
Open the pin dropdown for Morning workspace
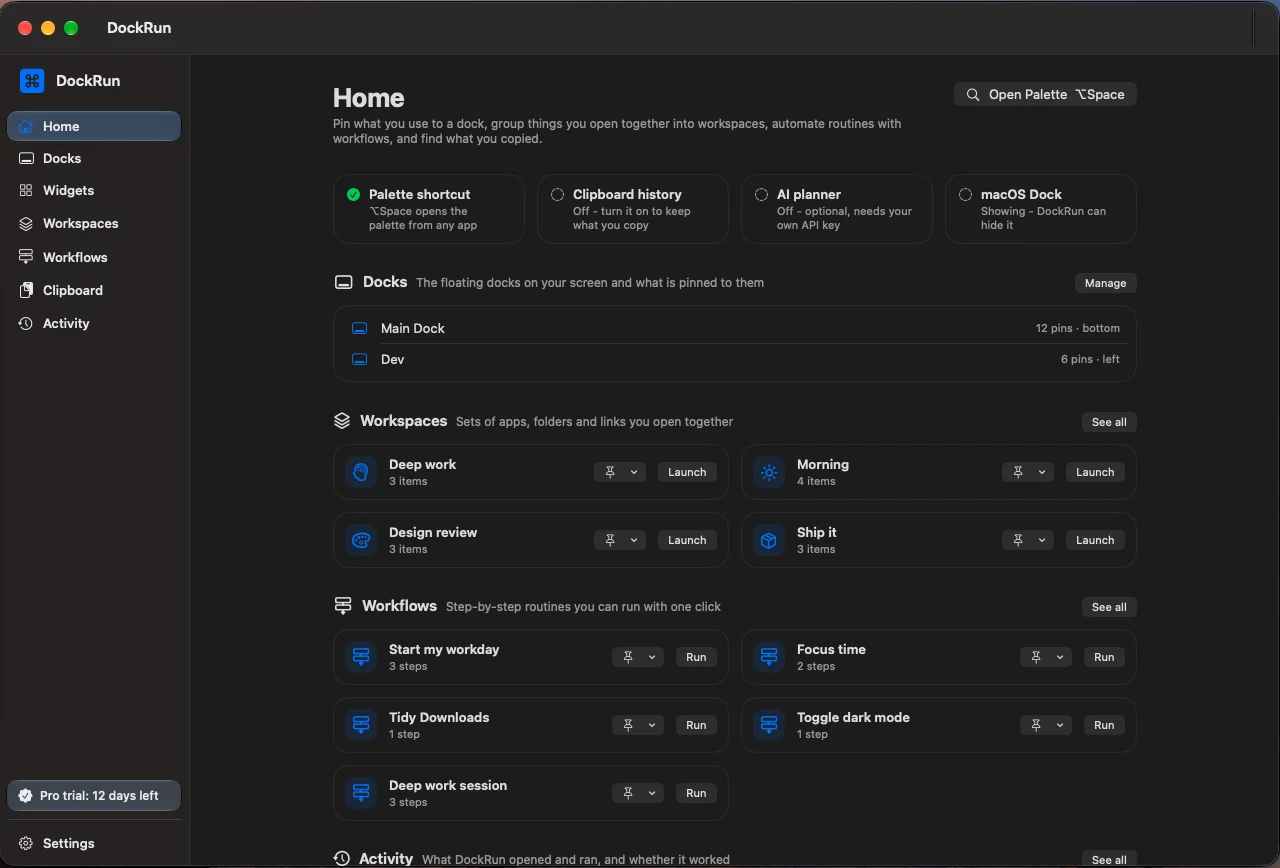pyautogui.click(x=1028, y=472)
